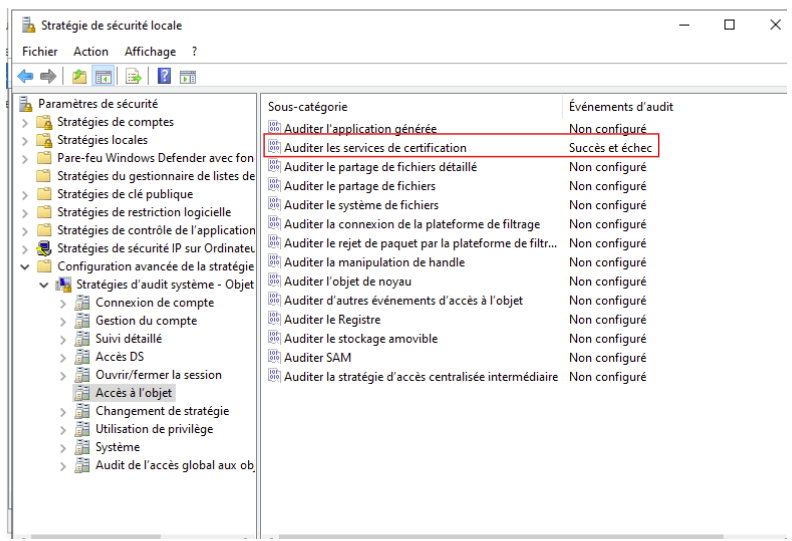Click icon beside Auditer l'objet de noyau
The width and height of the screenshot is (792, 541).
tap(274, 280)
